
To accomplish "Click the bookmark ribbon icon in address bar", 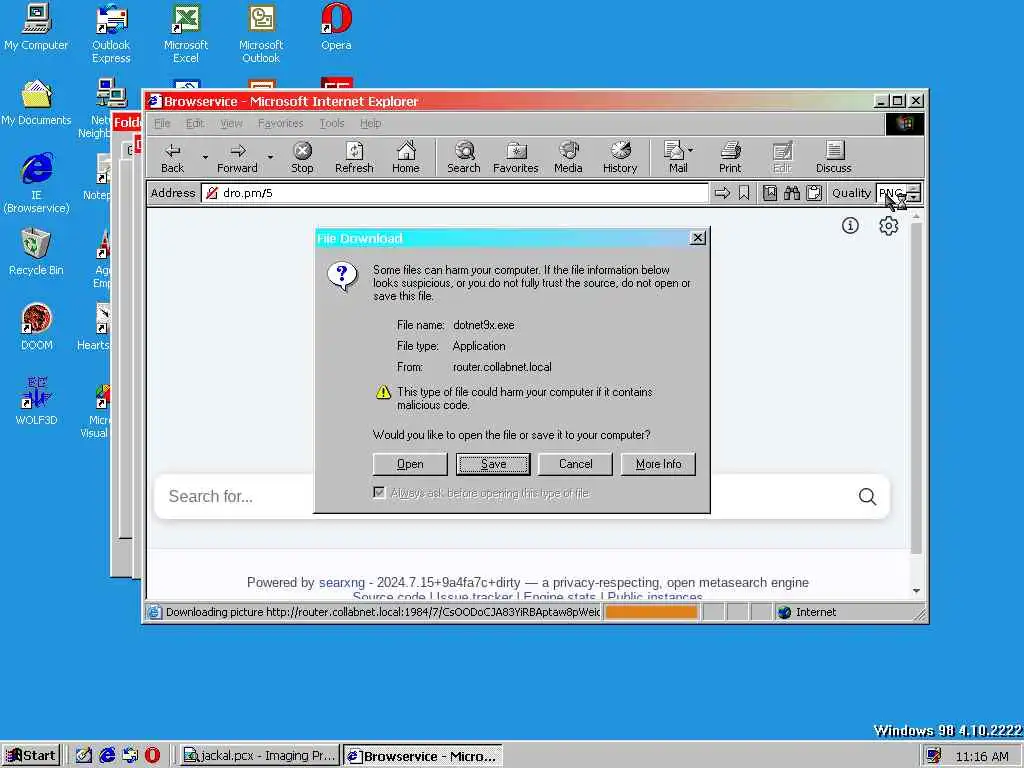I will (744, 193).
